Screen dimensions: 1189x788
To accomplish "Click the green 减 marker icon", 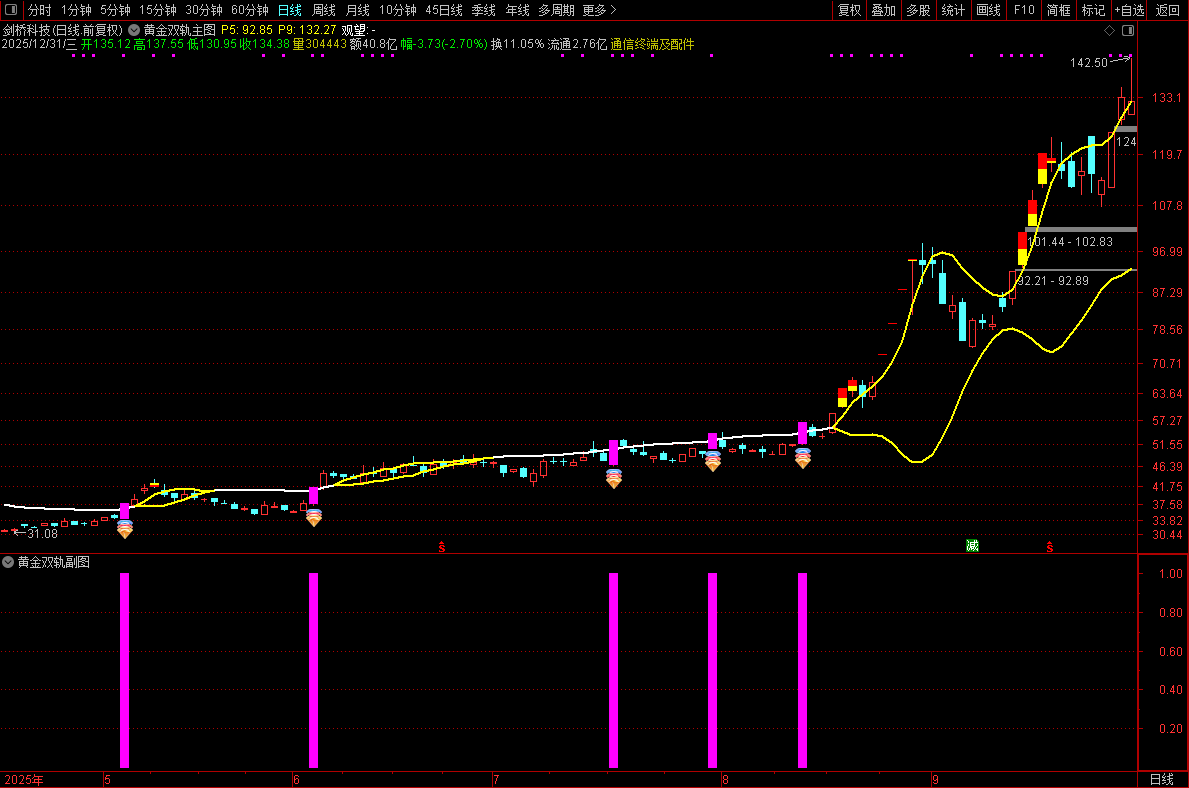I will click(971, 545).
